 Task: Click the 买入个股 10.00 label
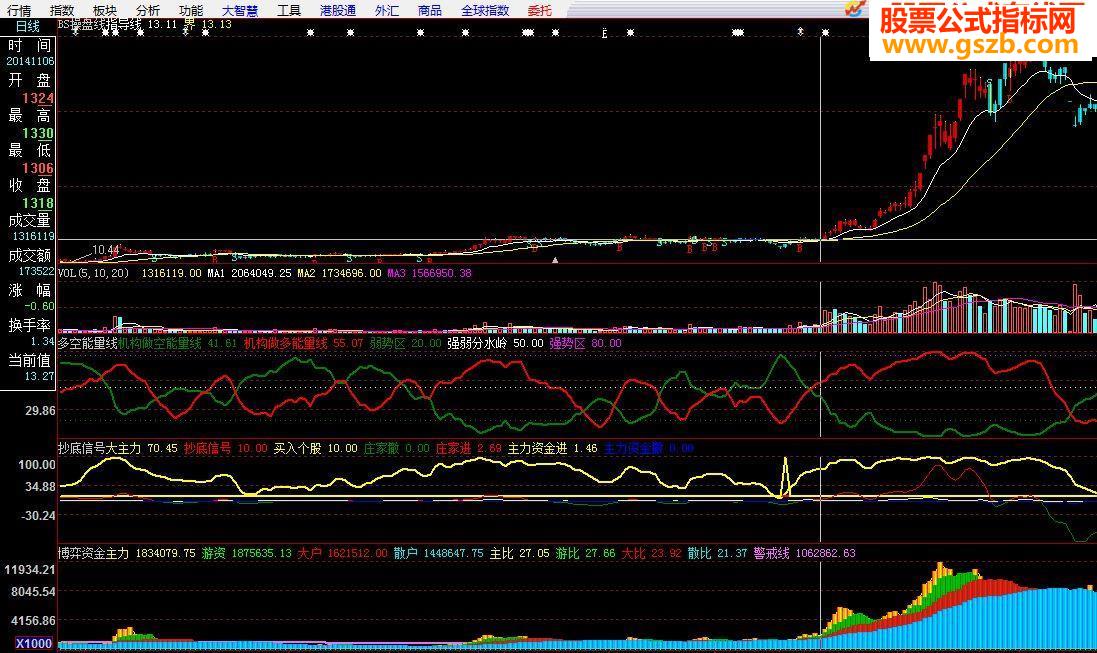[x=316, y=448]
